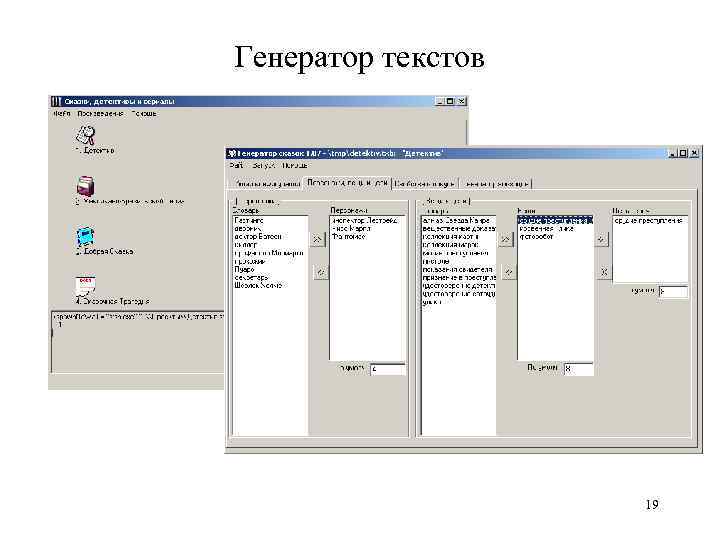Image resolution: width=720 pixels, height=540 pixels.
Task: Open the dark red box icon numbered 2
Action: click(85, 186)
